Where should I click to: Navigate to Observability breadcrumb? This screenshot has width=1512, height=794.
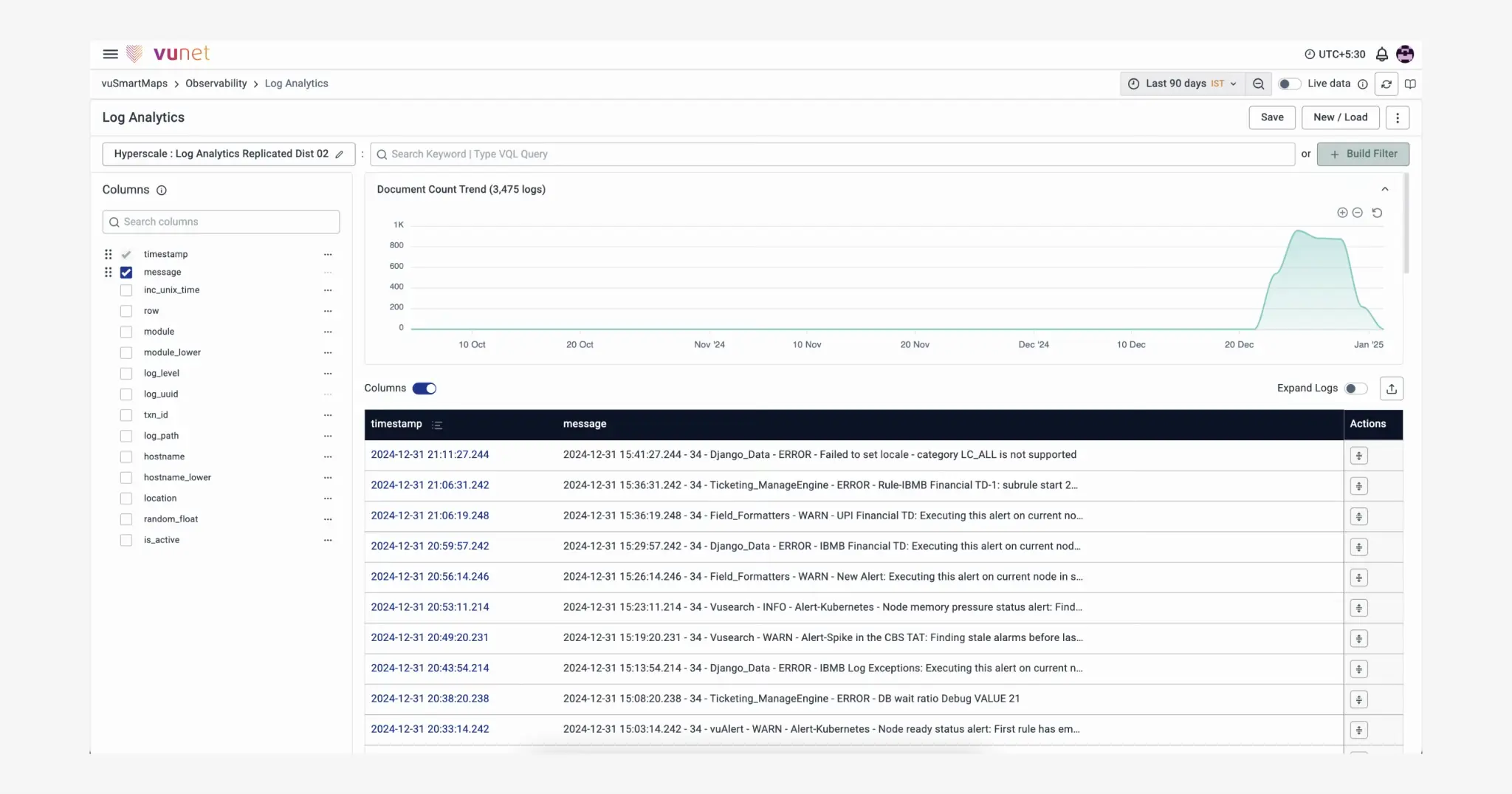tap(216, 83)
